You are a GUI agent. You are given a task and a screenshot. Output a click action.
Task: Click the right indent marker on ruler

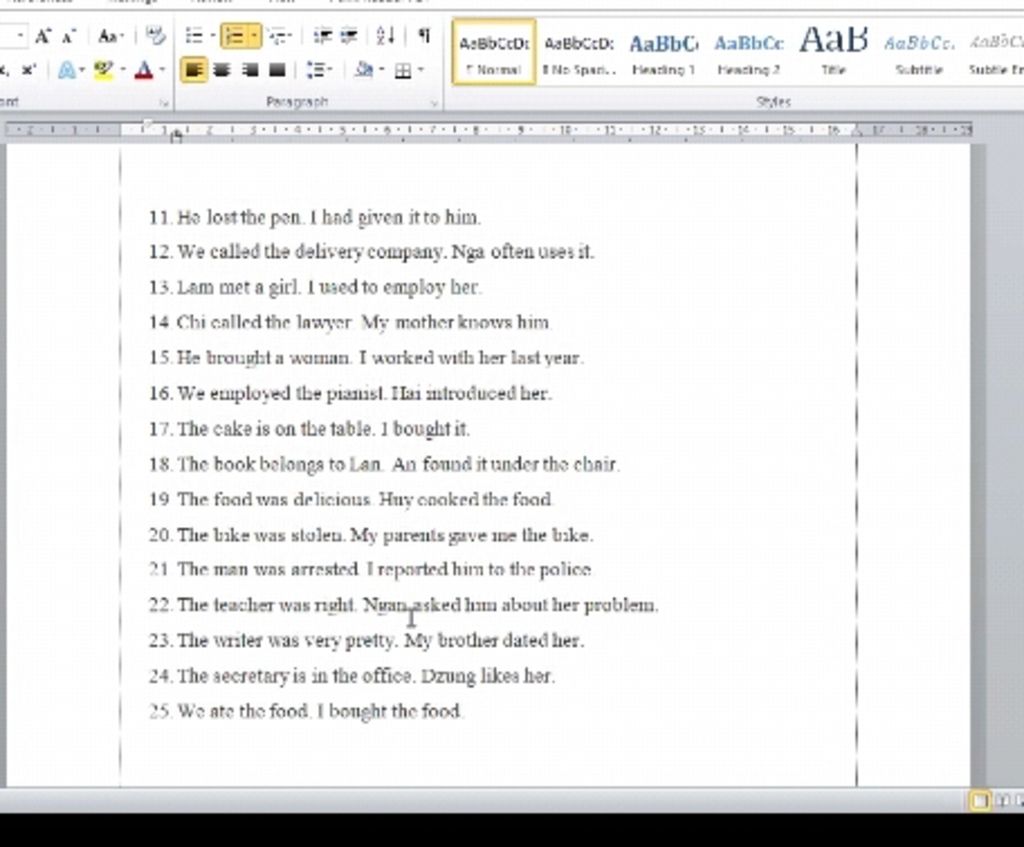coord(857,131)
